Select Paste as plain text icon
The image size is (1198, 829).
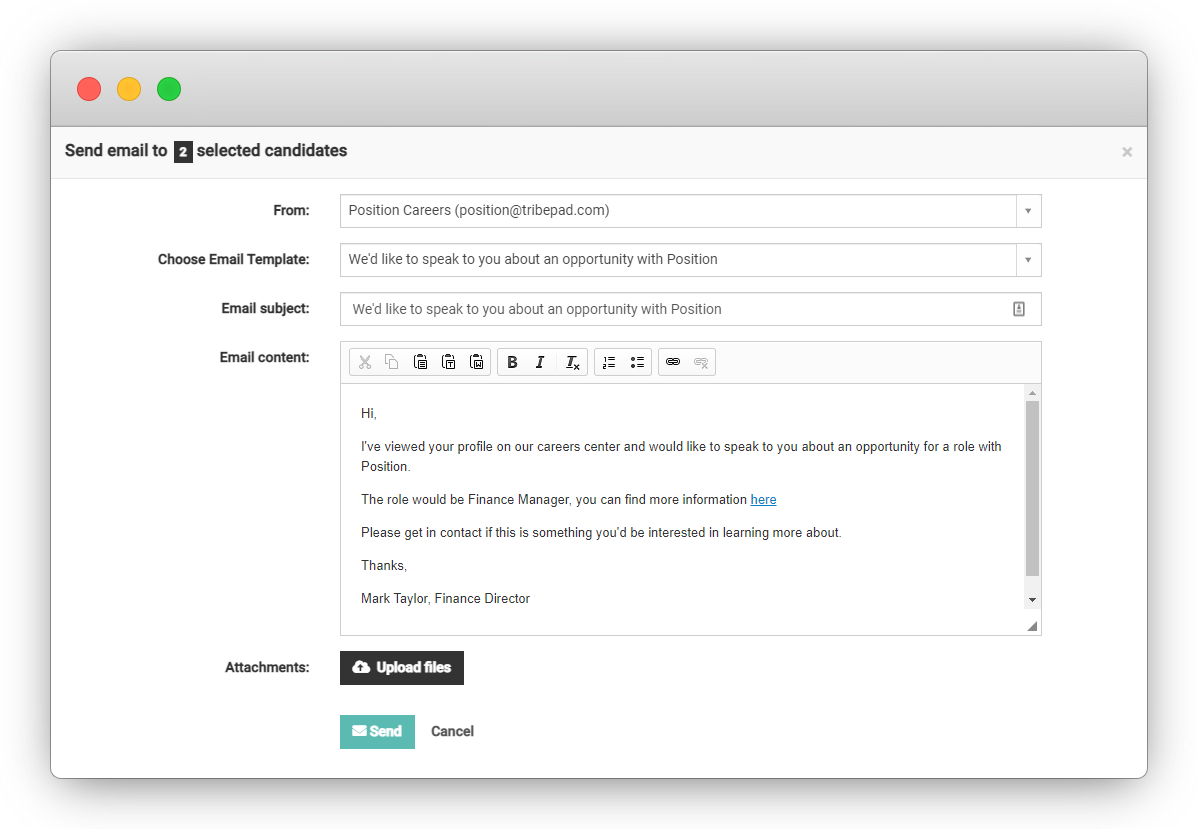pyautogui.click(x=449, y=362)
